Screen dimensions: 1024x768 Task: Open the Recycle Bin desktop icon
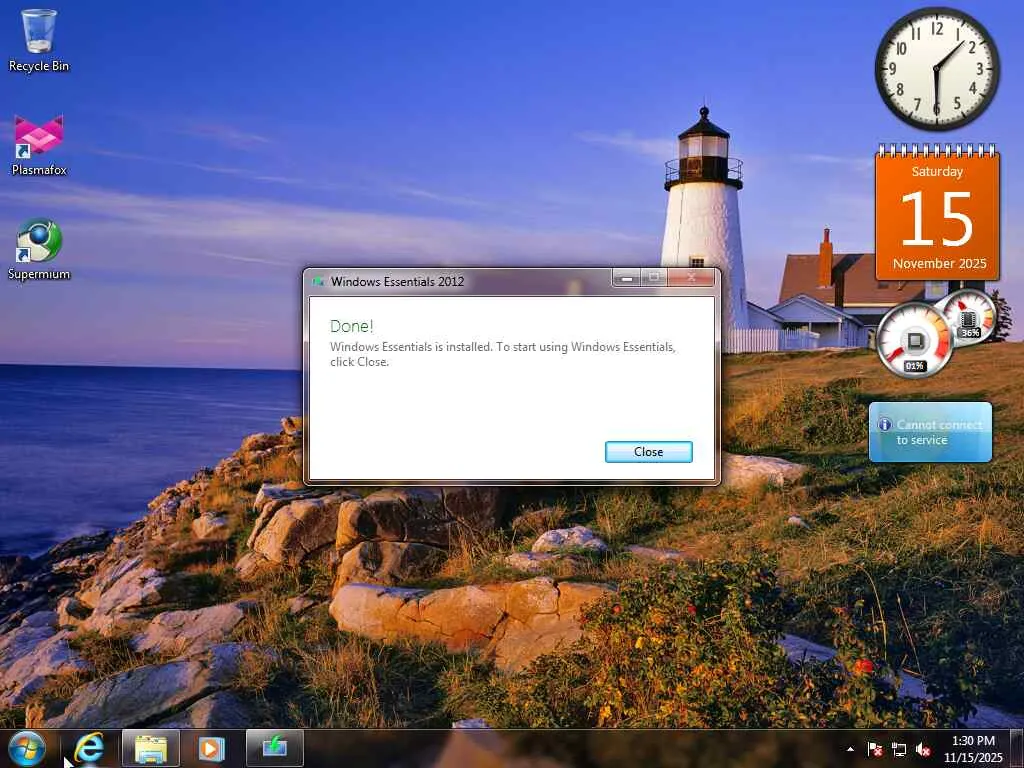coord(39,40)
